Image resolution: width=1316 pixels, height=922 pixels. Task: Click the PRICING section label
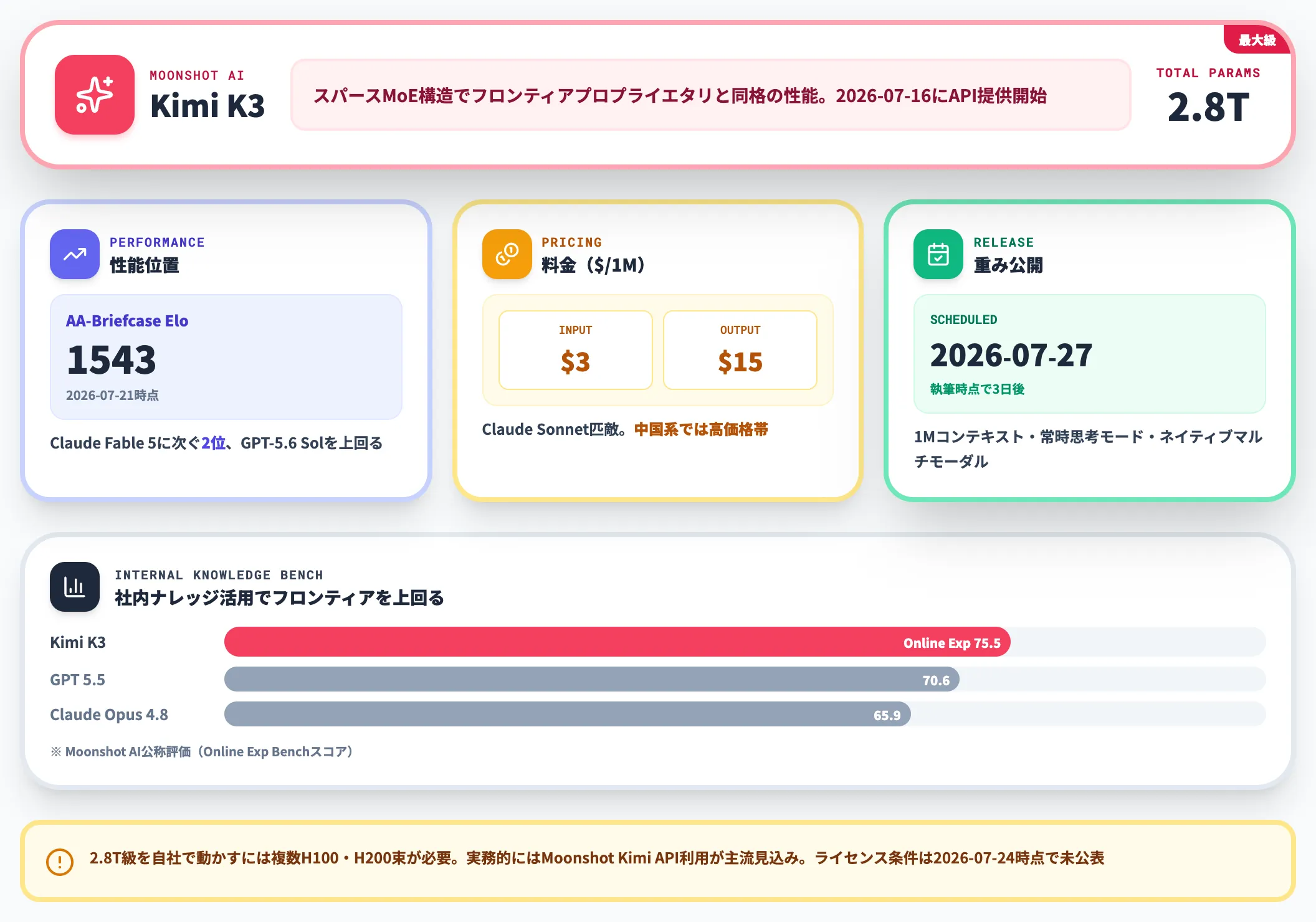tap(572, 242)
